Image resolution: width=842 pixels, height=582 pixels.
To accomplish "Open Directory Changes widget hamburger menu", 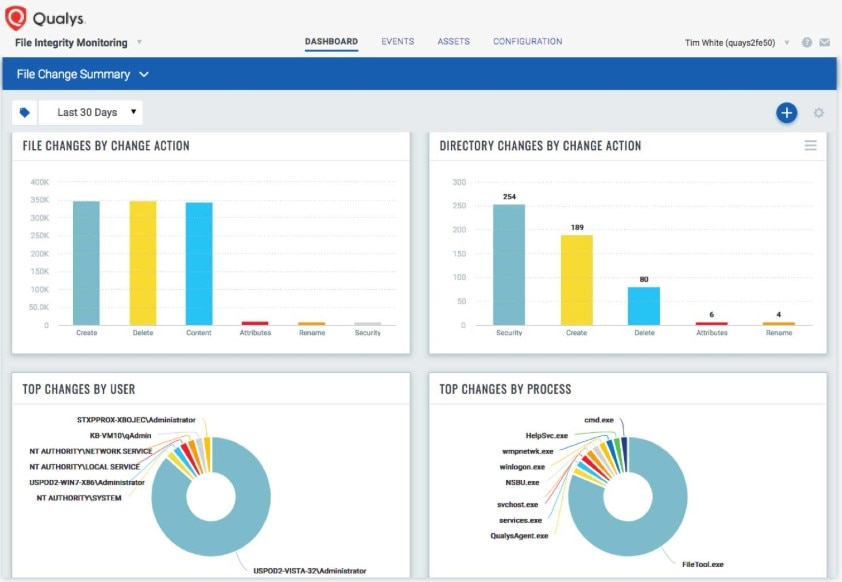I will (810, 145).
